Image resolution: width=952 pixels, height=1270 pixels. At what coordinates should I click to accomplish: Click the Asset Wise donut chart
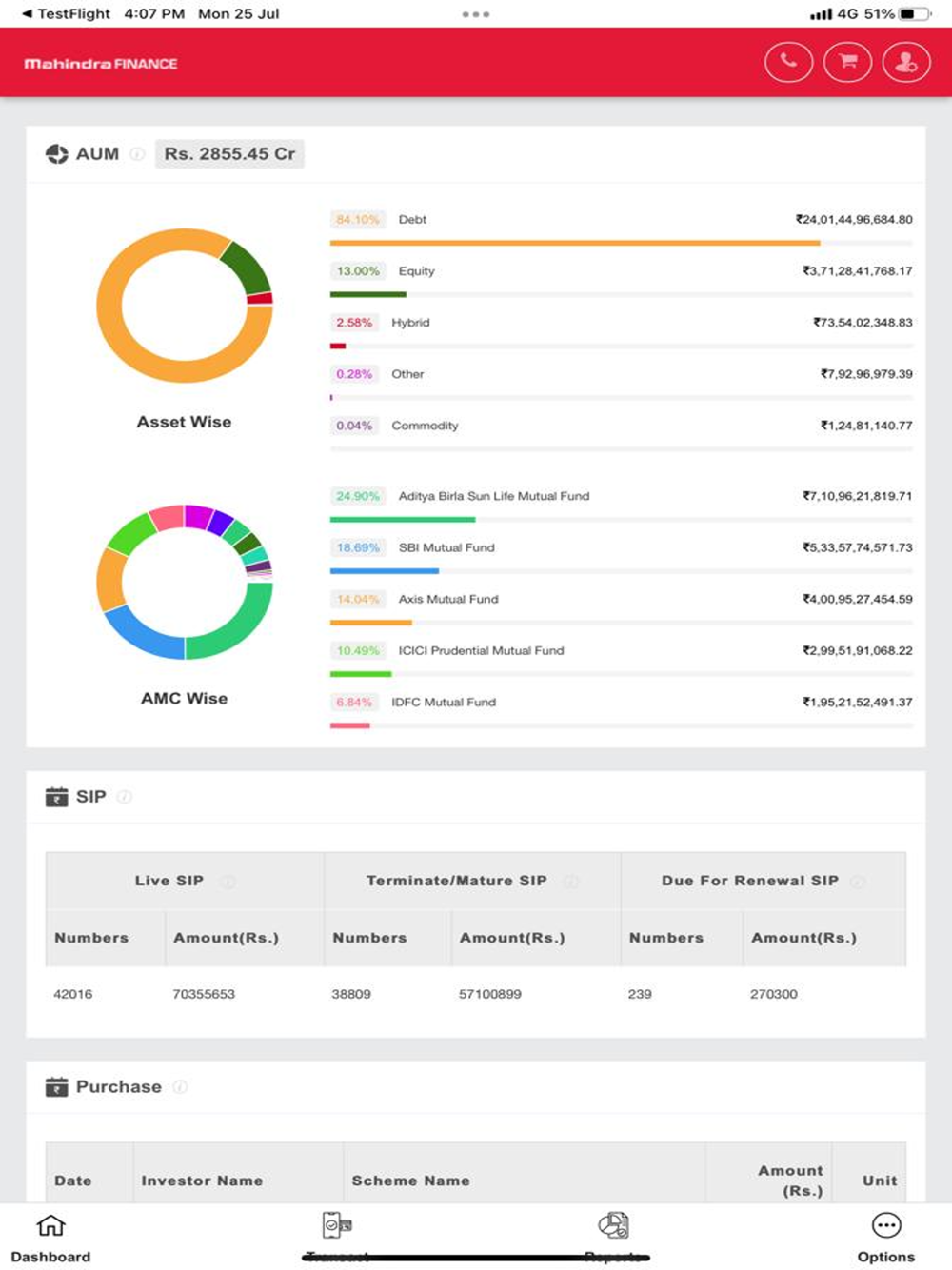(185, 306)
